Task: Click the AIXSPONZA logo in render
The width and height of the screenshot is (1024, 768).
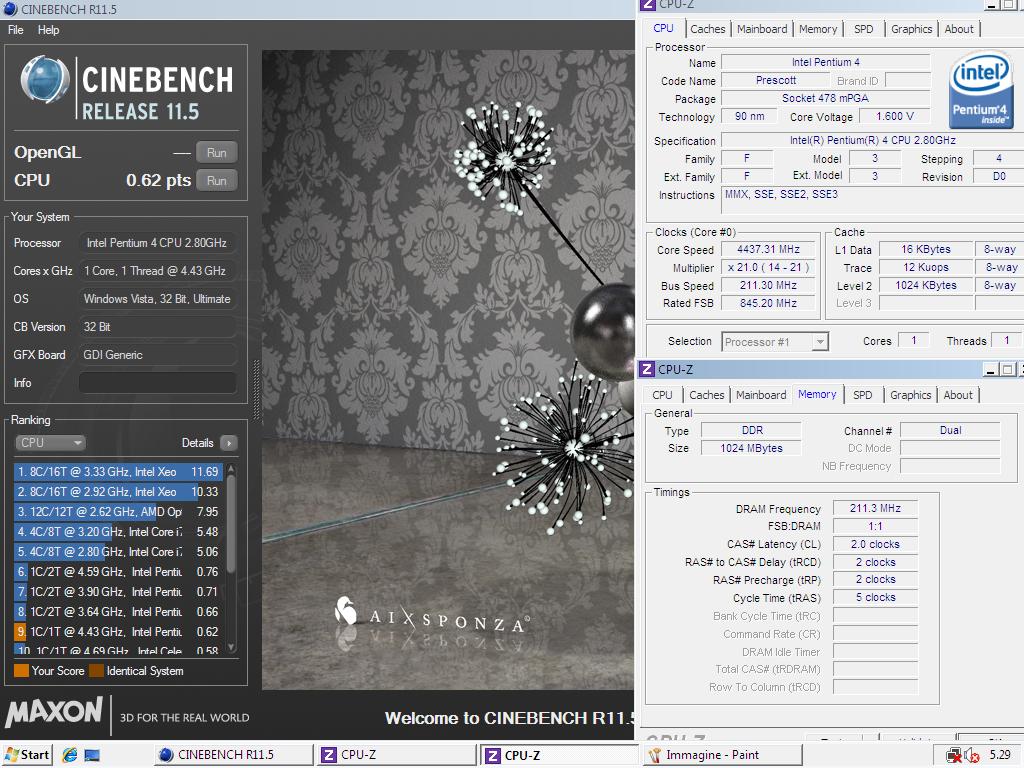Action: (x=431, y=617)
